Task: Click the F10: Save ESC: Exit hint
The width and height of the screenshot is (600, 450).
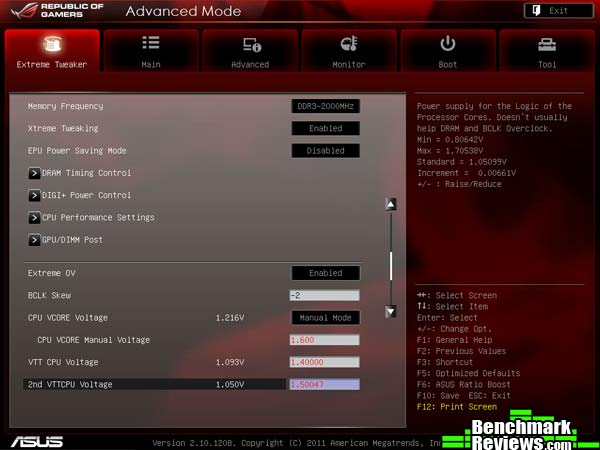Action: click(464, 395)
